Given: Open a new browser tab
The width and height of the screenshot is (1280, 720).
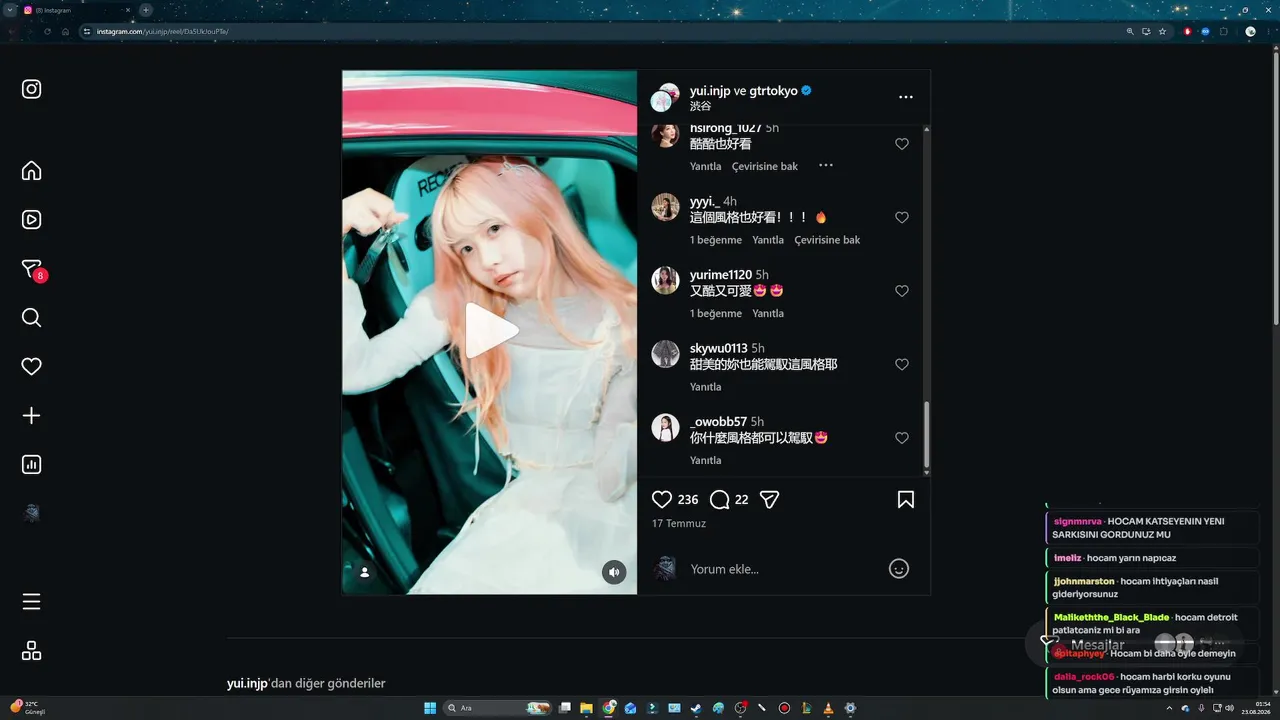Looking at the screenshot, I should click(x=146, y=10).
